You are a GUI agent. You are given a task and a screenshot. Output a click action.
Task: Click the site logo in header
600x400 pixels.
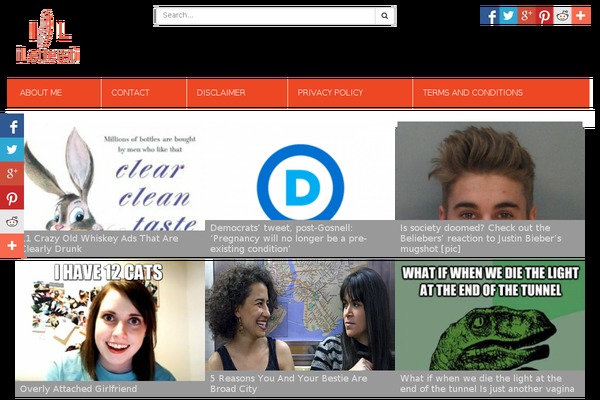(x=48, y=37)
